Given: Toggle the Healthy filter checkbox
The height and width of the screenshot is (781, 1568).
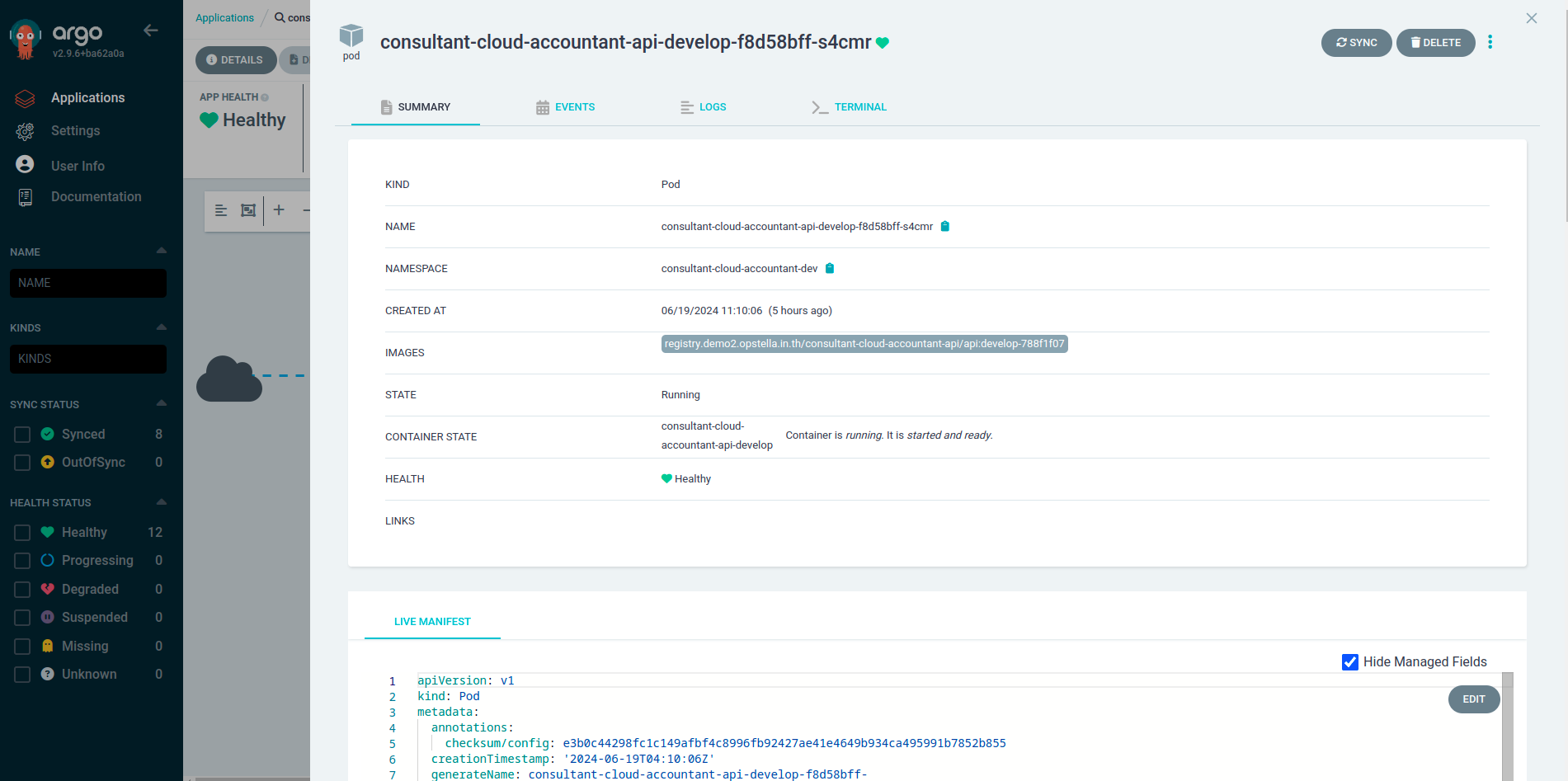Looking at the screenshot, I should [x=22, y=533].
